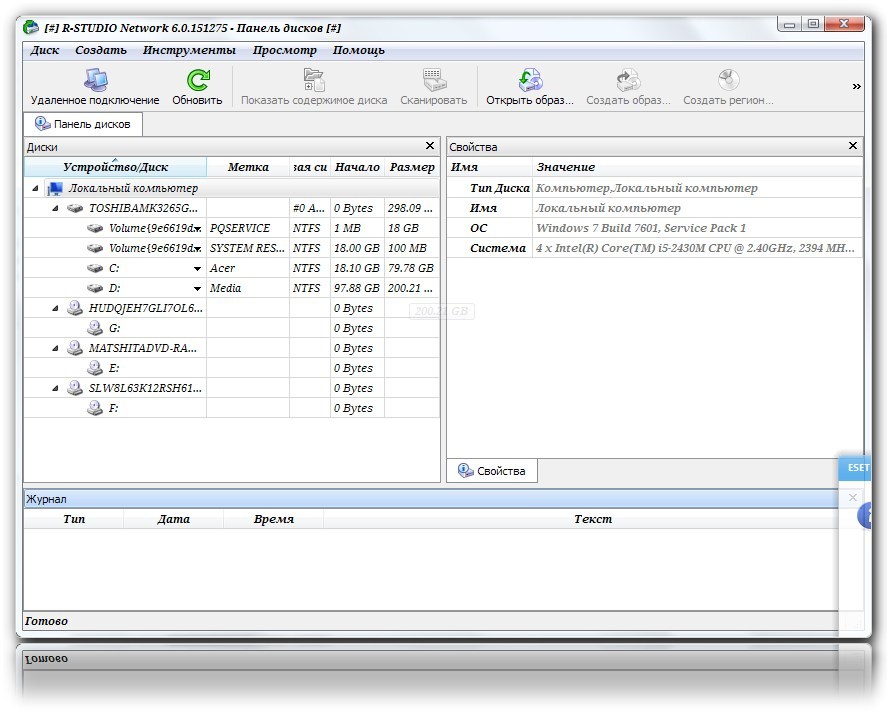Click the Create Image (Создать образ) icon

(628, 81)
